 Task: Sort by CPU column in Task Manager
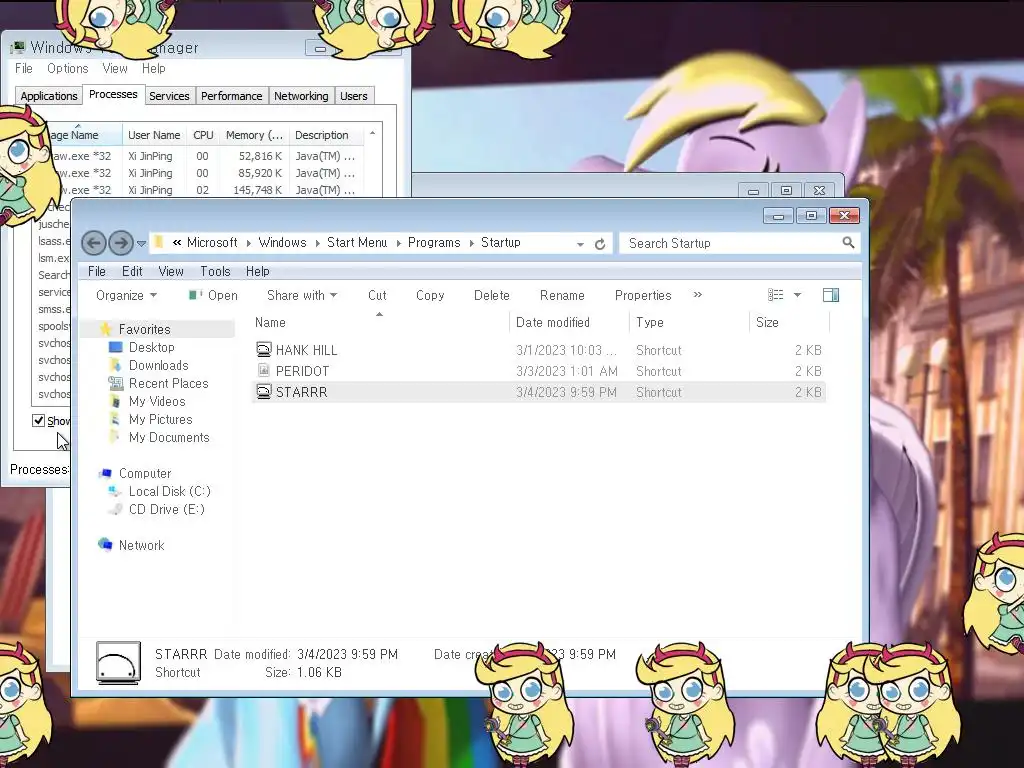point(203,135)
